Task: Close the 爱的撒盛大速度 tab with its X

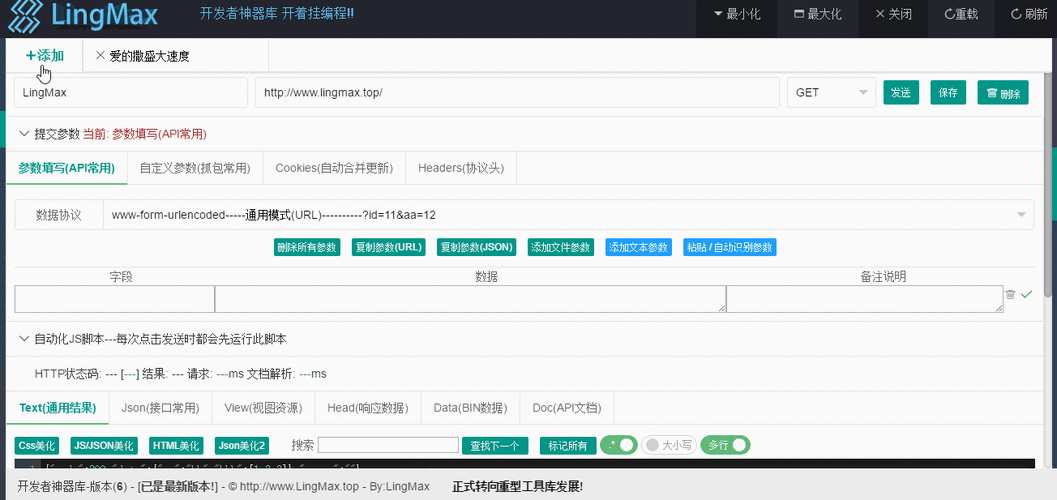Action: tap(100, 56)
